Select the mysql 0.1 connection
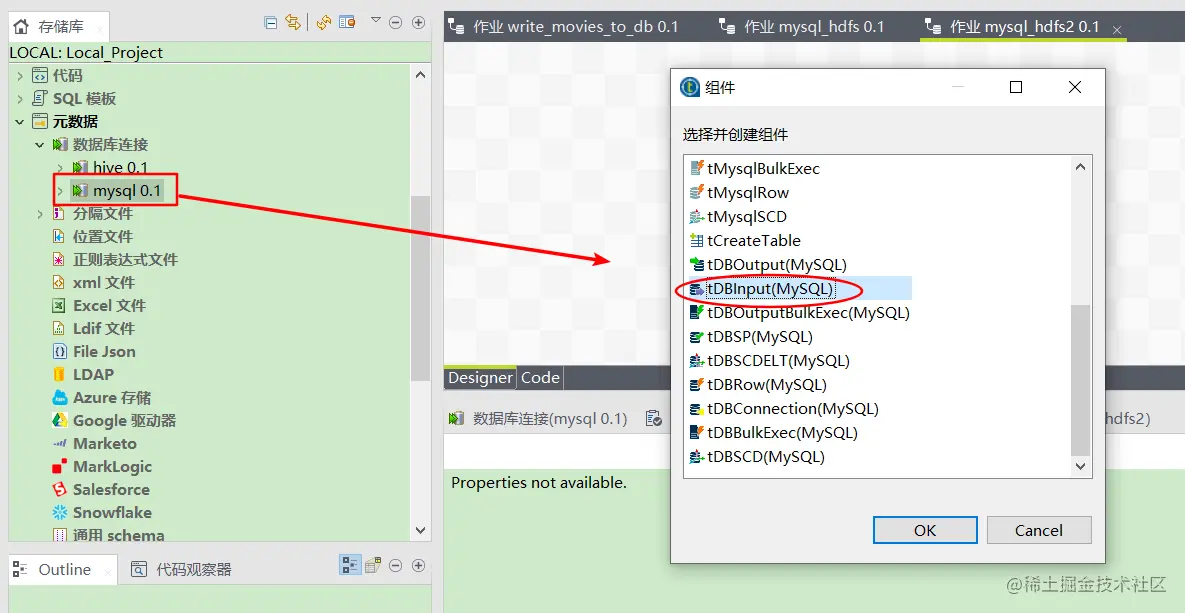 point(127,190)
